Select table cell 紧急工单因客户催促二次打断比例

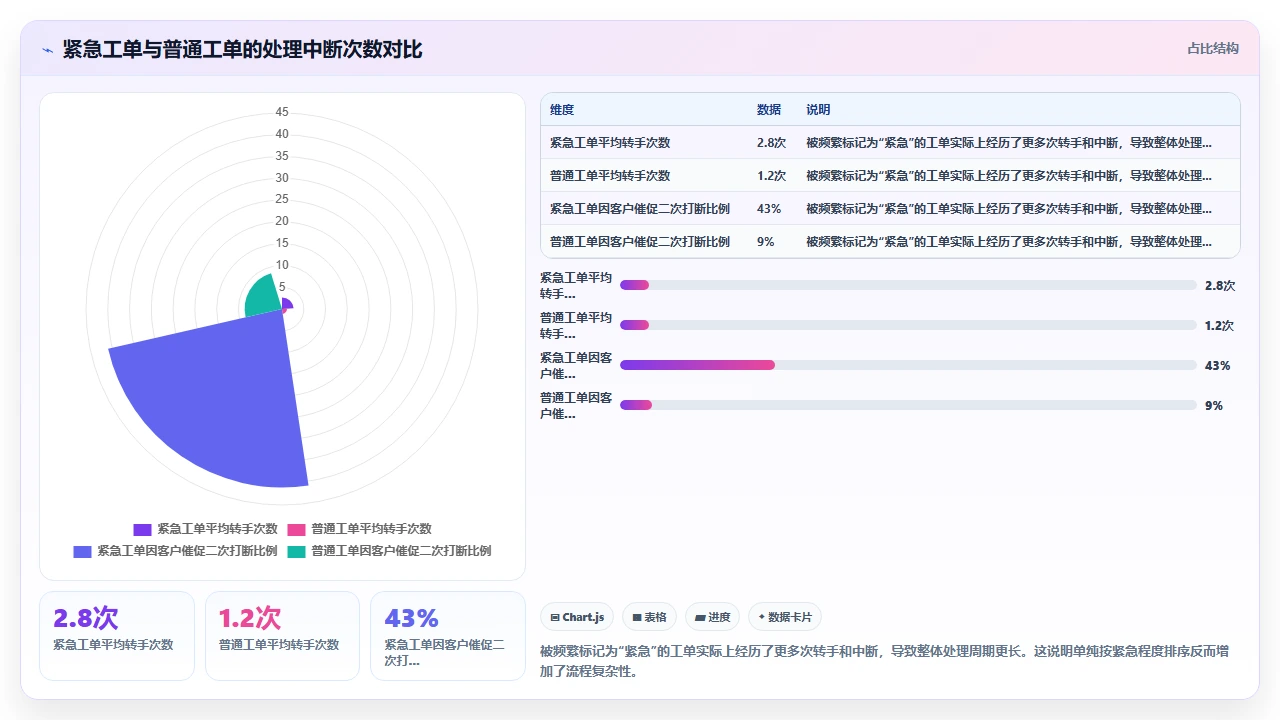(x=640, y=209)
